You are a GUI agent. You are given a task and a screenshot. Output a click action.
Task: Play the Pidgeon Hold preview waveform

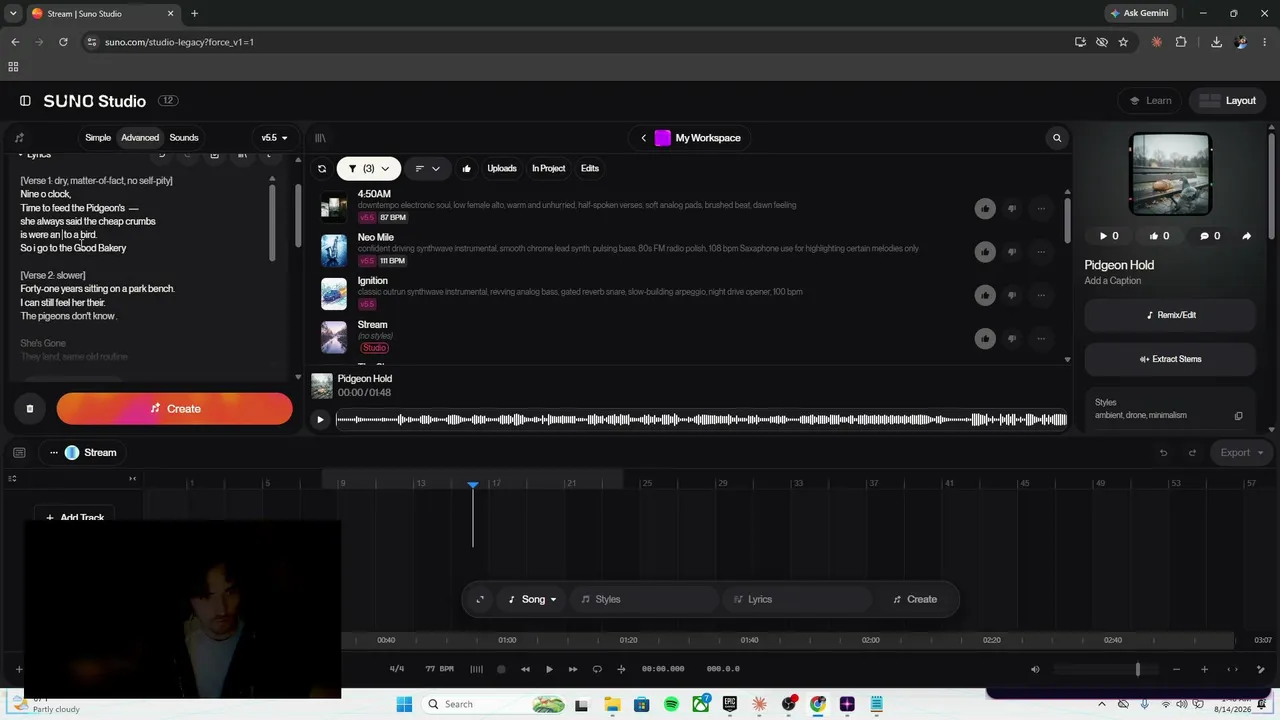pos(320,420)
